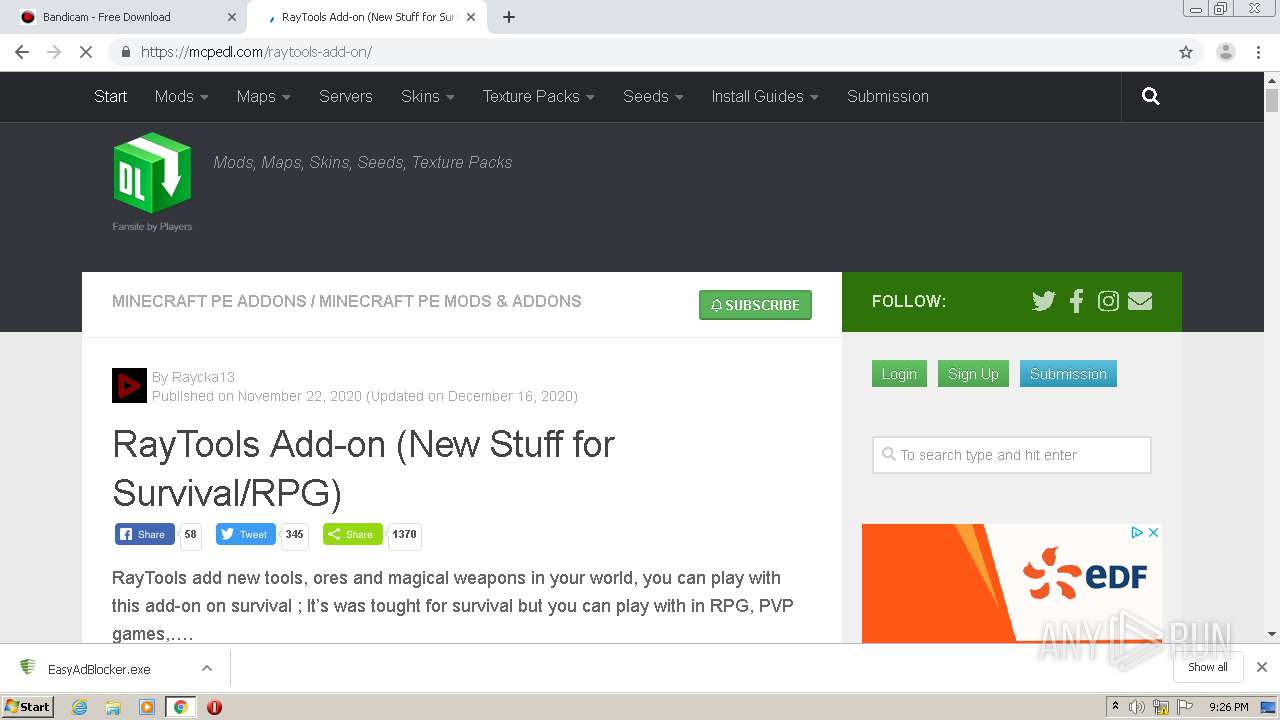Close the Bandicam - Free Download tab
1280x720 pixels.
(x=232, y=17)
